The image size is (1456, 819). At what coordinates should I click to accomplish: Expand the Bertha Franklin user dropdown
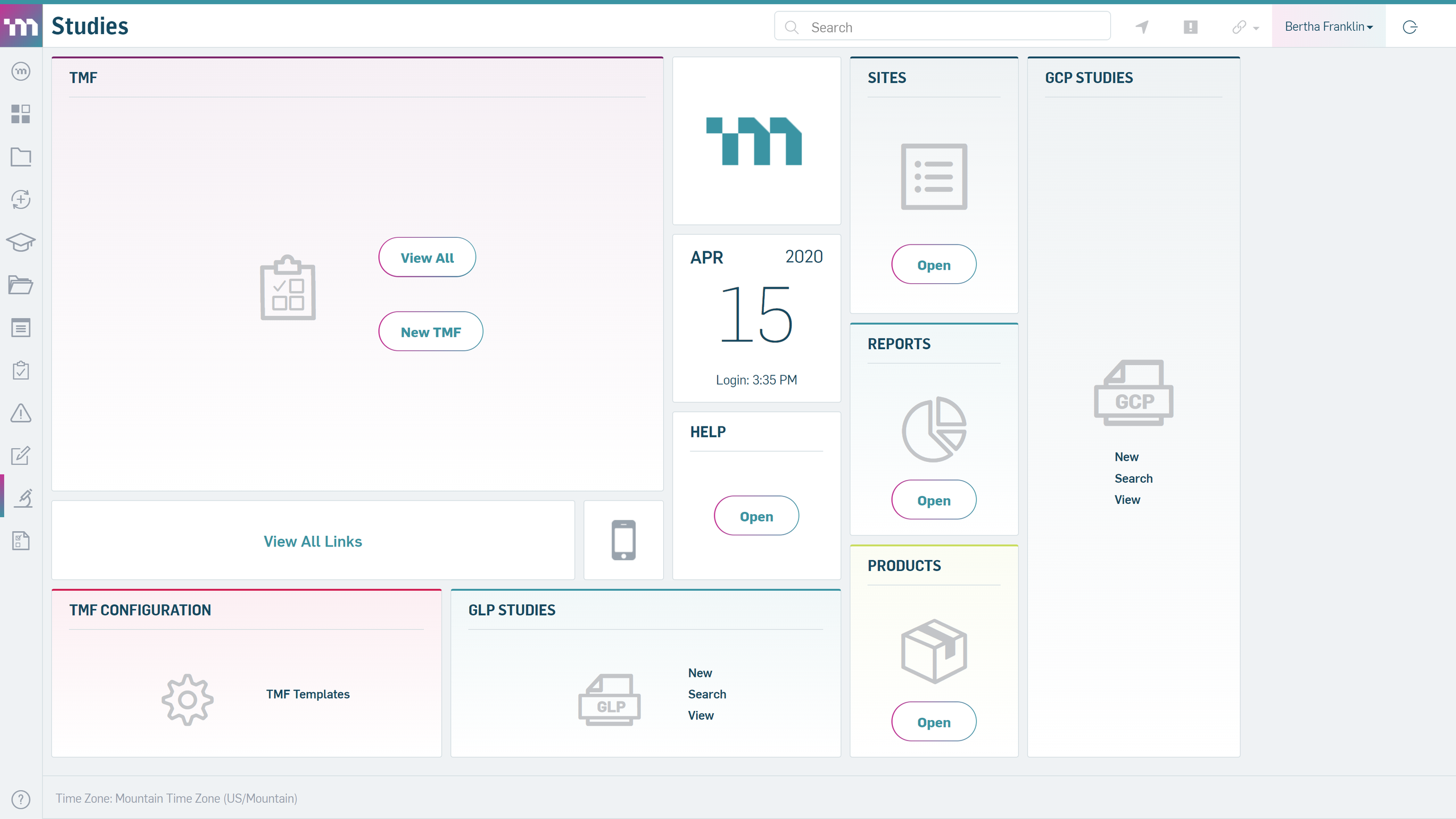[x=1329, y=27]
